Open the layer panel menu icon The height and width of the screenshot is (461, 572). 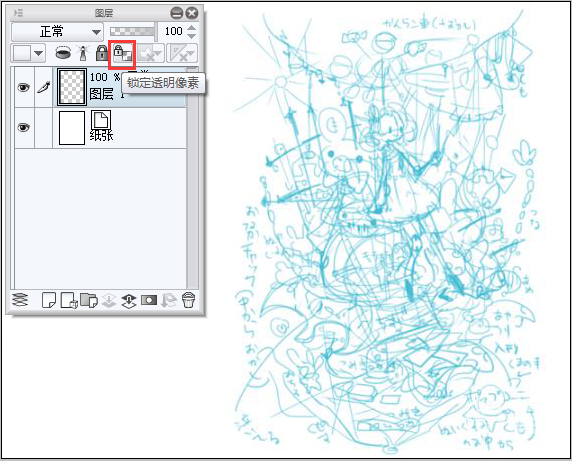18,13
